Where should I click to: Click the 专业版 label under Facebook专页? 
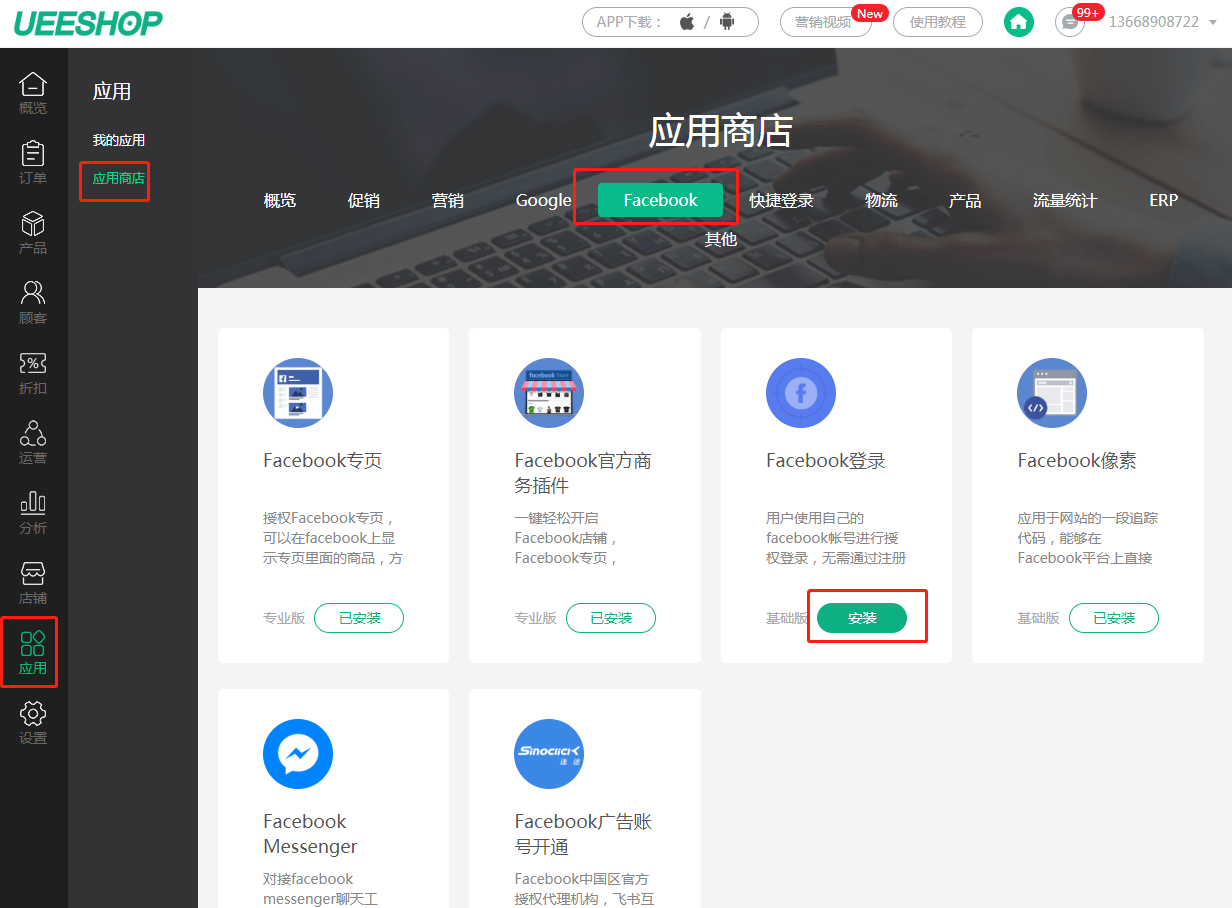point(284,618)
